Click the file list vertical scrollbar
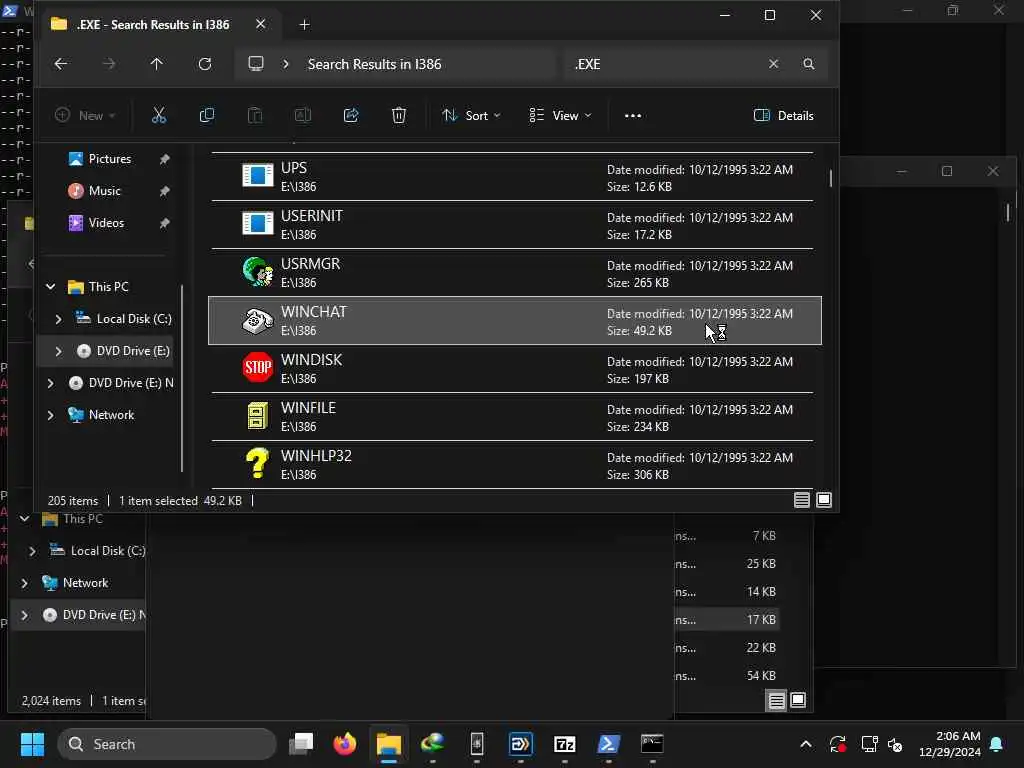 830,178
